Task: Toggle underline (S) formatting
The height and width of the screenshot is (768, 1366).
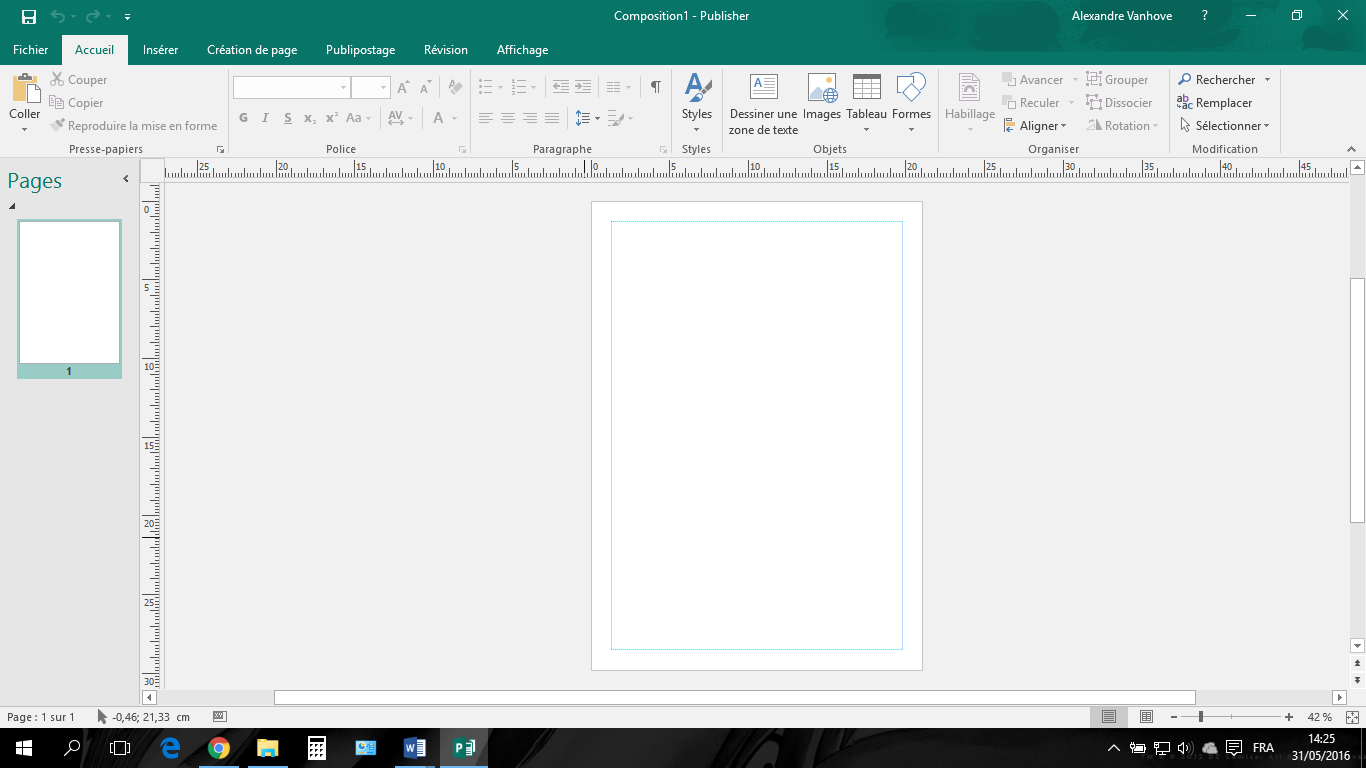Action: tap(287, 118)
